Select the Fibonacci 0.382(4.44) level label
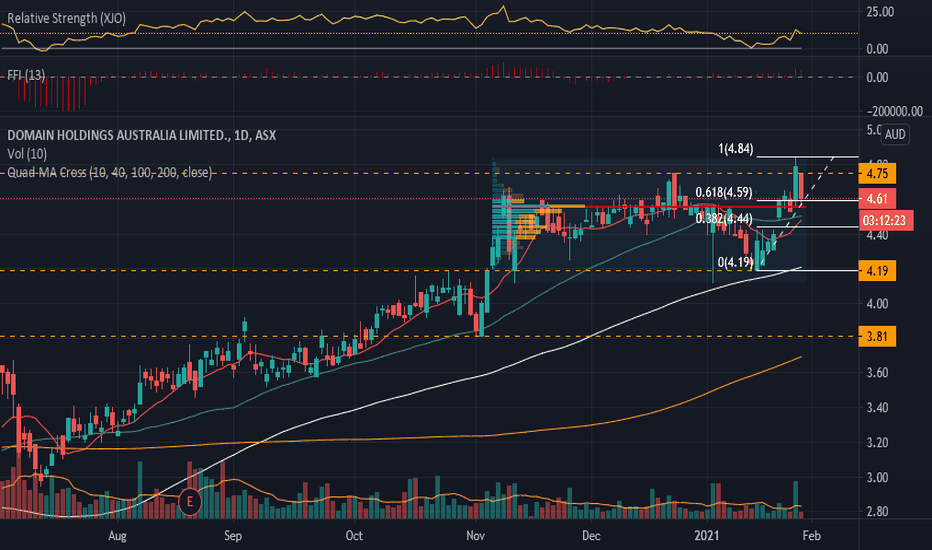The height and width of the screenshot is (550, 932). 724,218
